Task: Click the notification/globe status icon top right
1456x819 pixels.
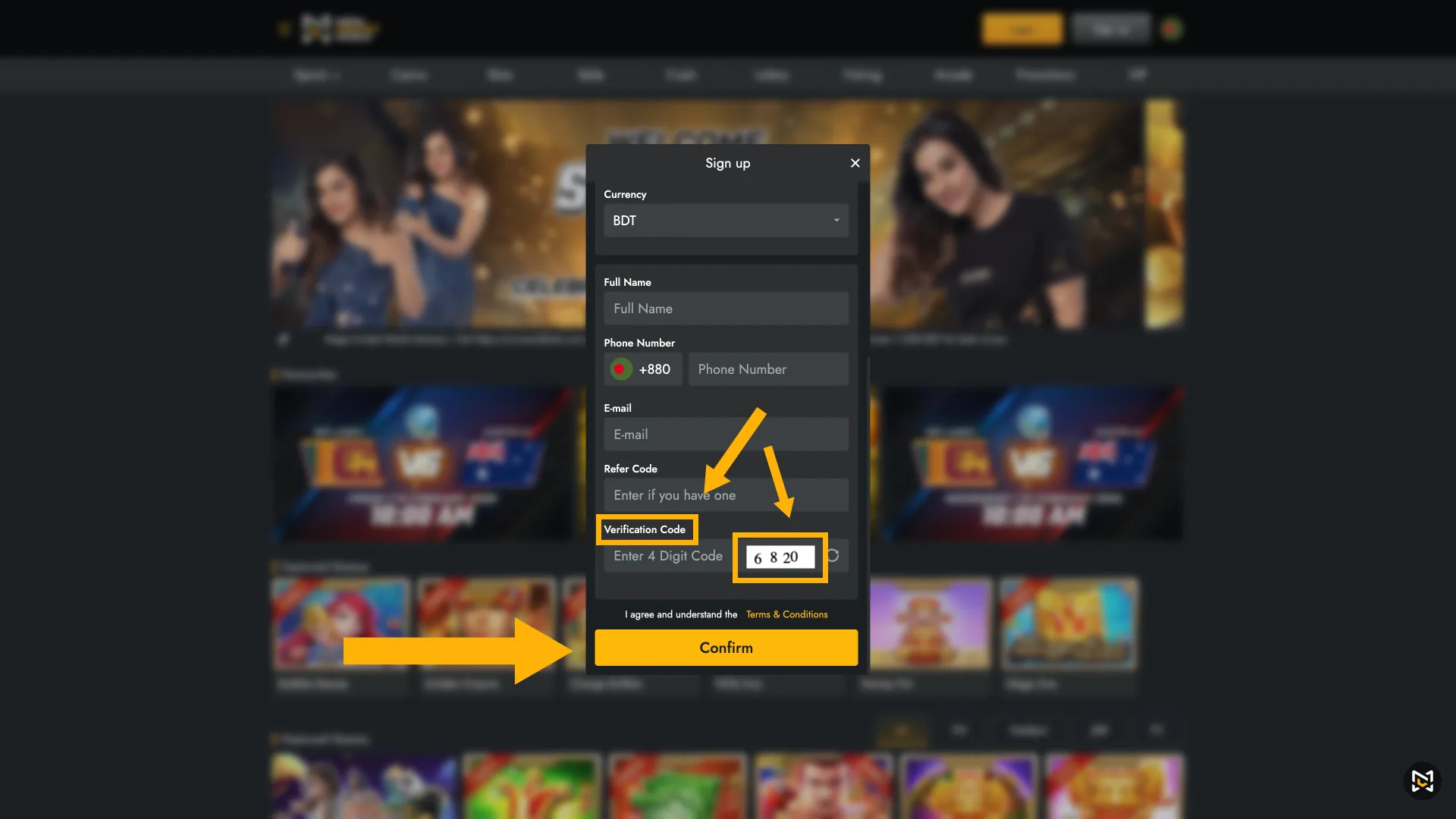Action: [x=1173, y=27]
